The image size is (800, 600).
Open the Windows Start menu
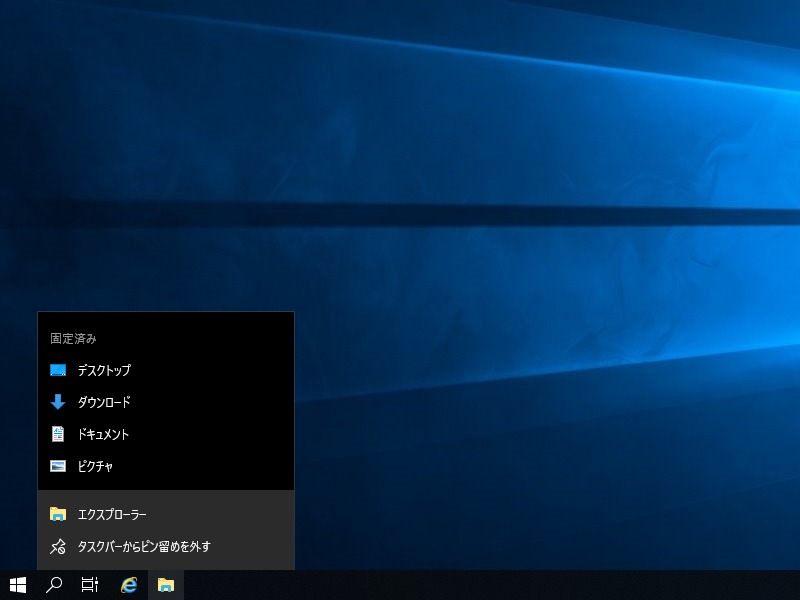coord(18,585)
